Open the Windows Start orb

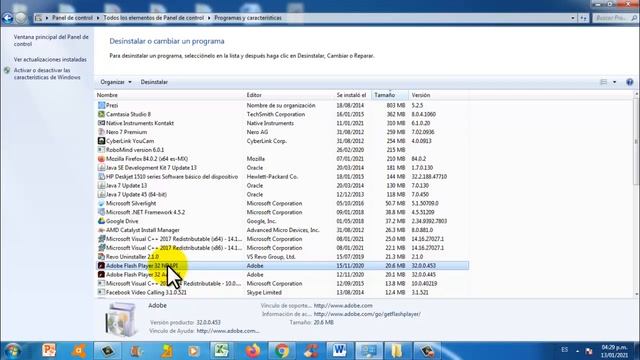pos(12,351)
